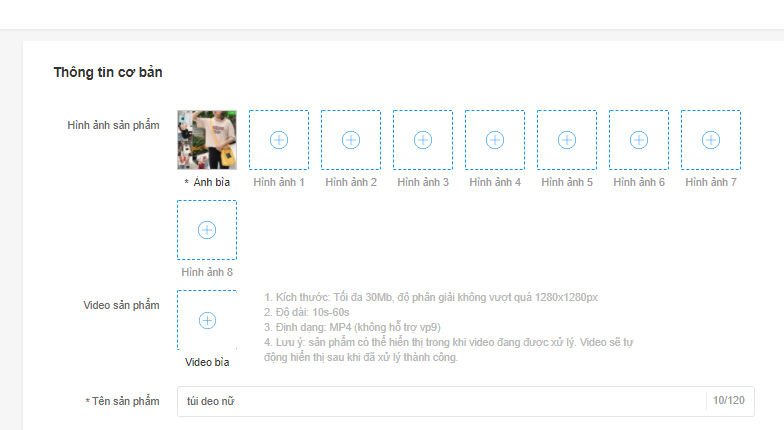This screenshot has width=784, height=430.
Task: Click the Tên sản phẩm required field label
Action: 124,401
